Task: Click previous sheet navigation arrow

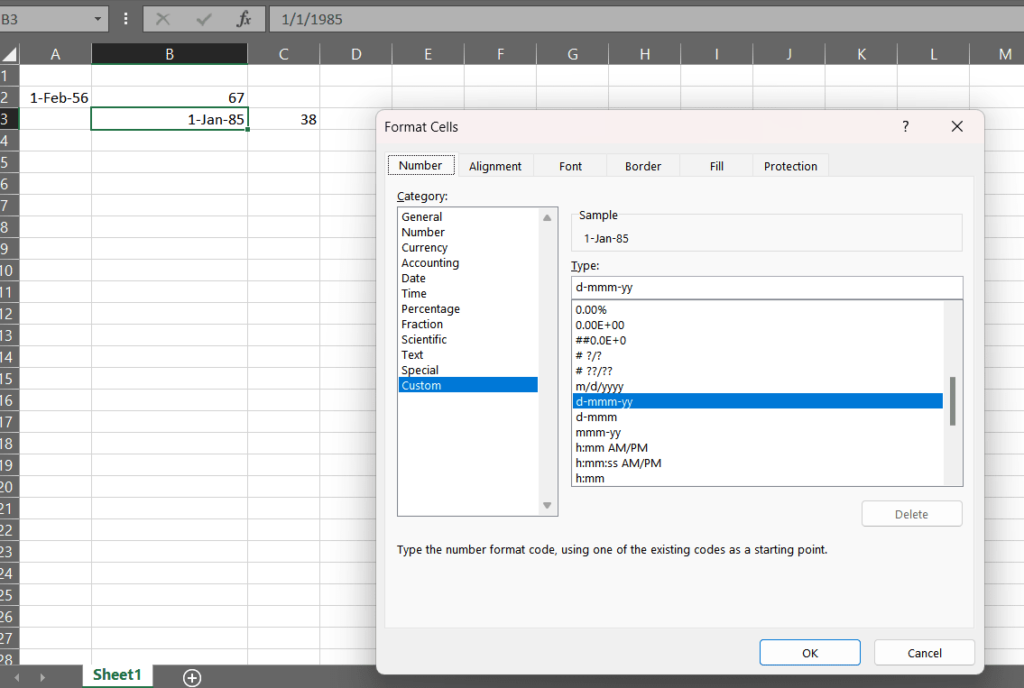Action: pos(17,678)
